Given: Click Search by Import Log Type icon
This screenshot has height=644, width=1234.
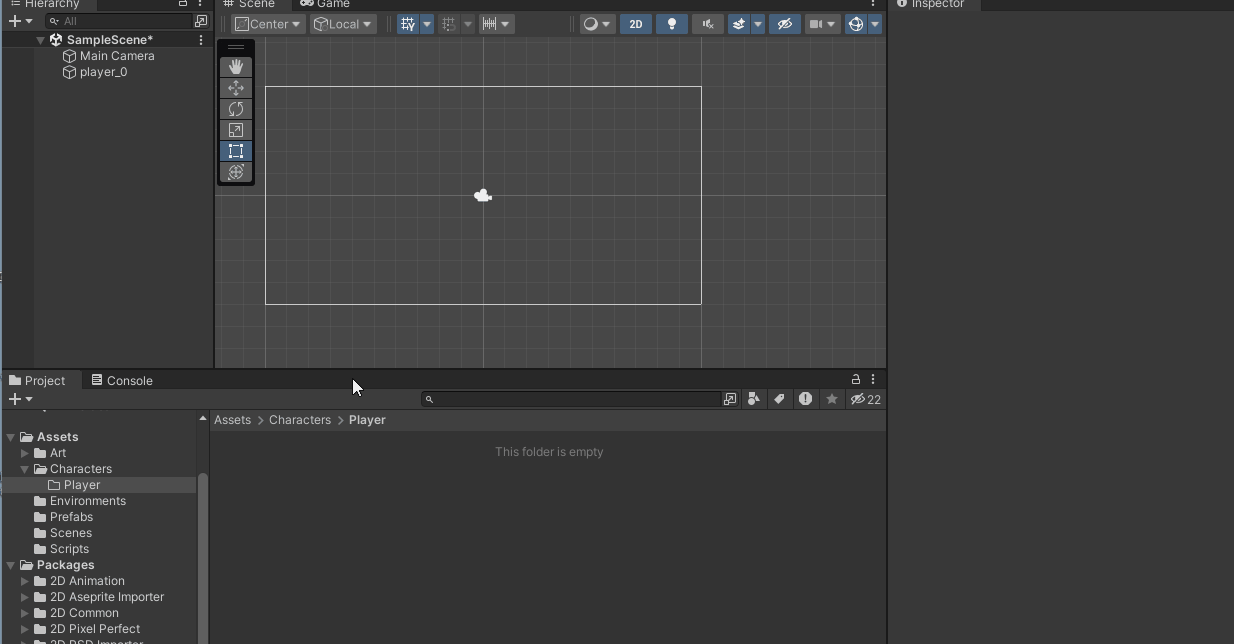Looking at the screenshot, I should tap(805, 399).
